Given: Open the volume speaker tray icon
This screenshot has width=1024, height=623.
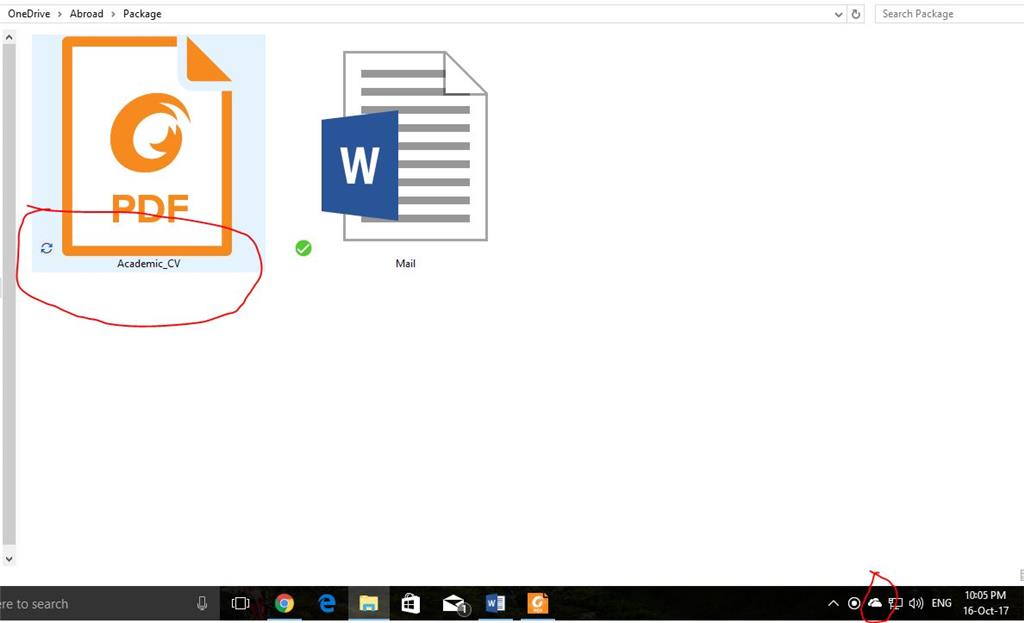Looking at the screenshot, I should pyautogui.click(x=916, y=603).
